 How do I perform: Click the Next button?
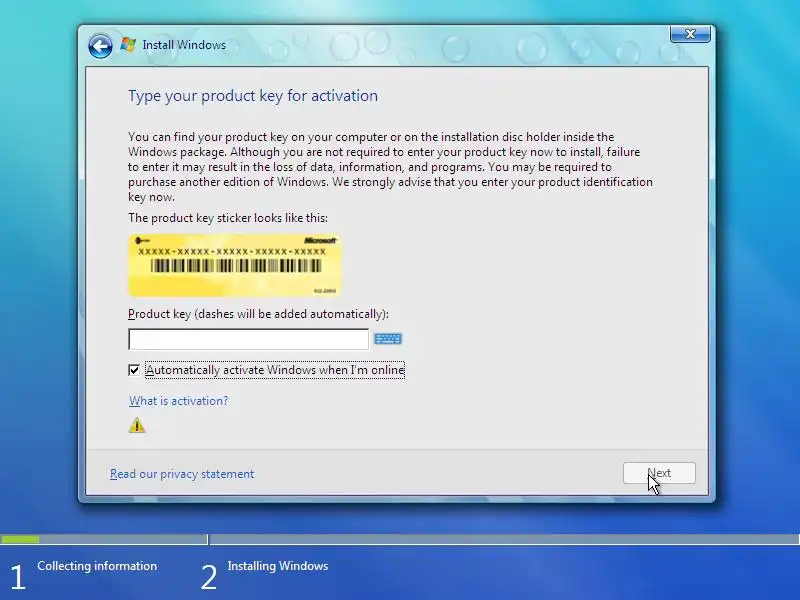659,473
